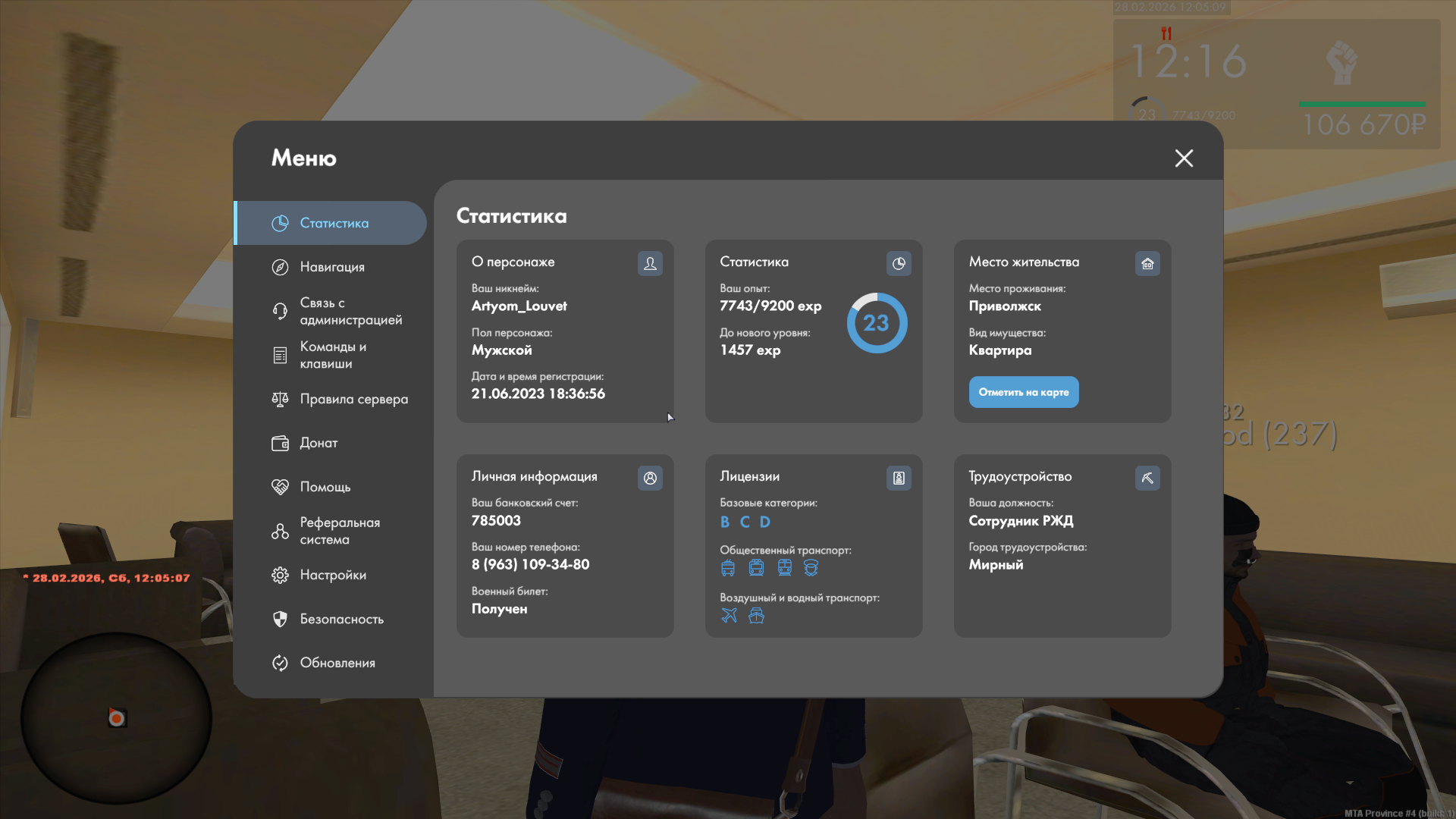Click the circular minimap radar
Viewport: 1456px width, 819px height.
[116, 717]
